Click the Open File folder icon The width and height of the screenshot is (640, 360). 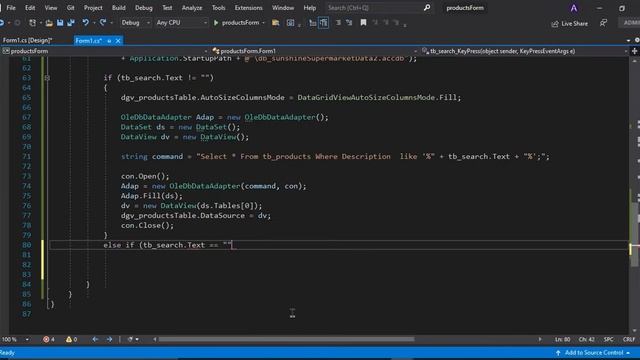pyautogui.click(x=49, y=23)
